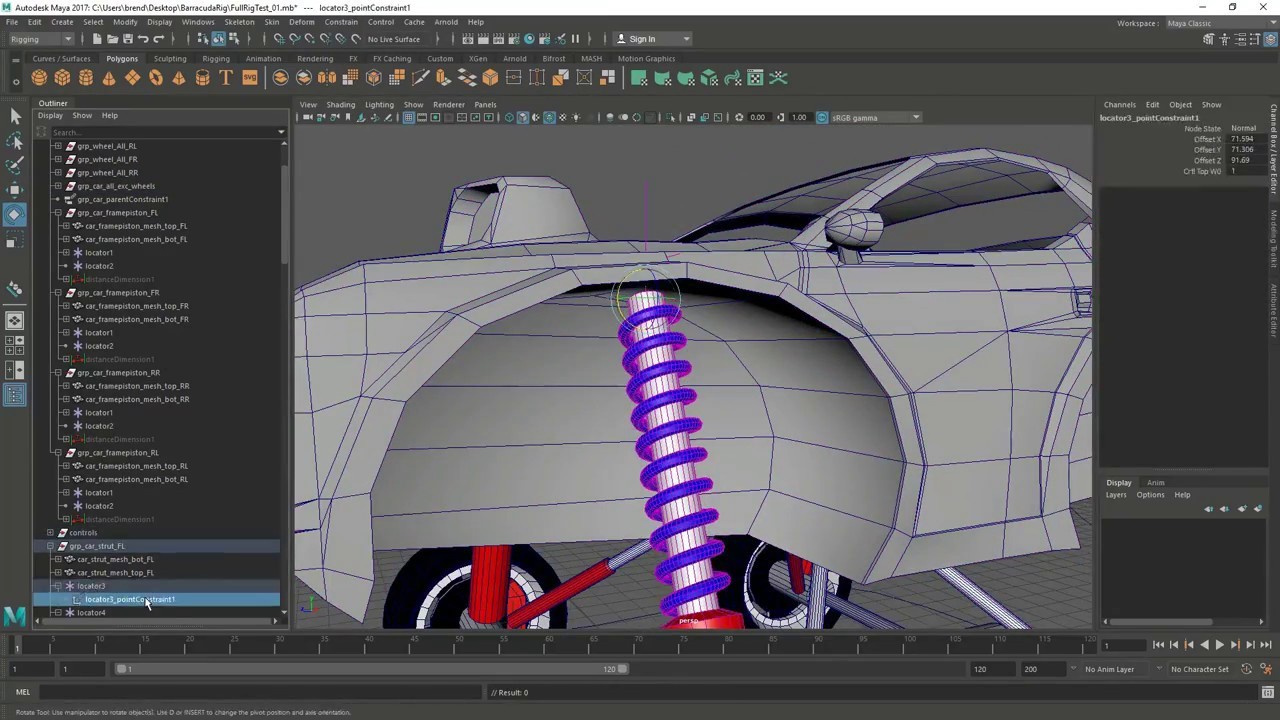Image resolution: width=1280 pixels, height=720 pixels.
Task: Toggle Snap to Grids magnet icon
Action: [x=278, y=38]
